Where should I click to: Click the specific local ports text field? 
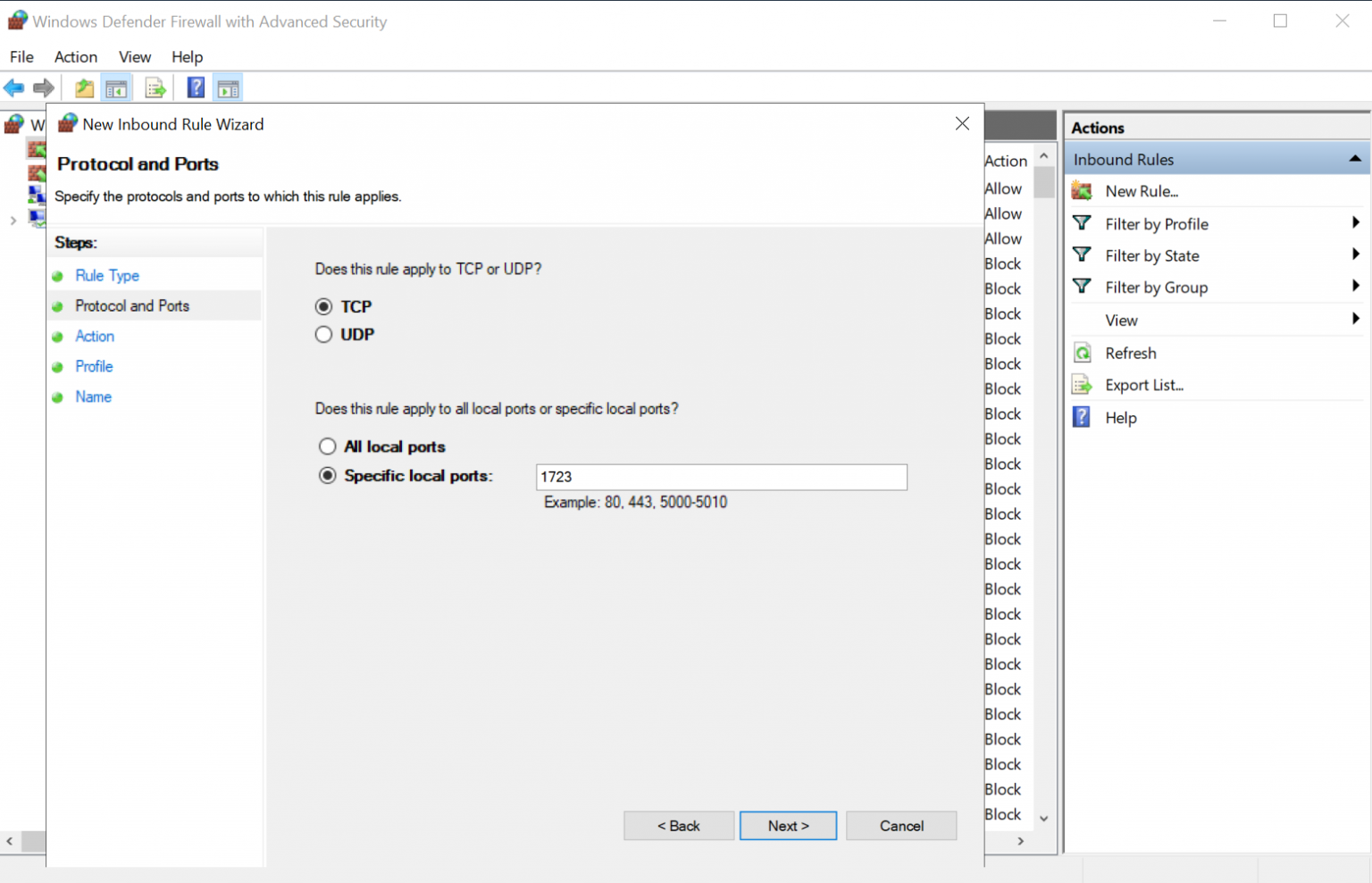(721, 477)
